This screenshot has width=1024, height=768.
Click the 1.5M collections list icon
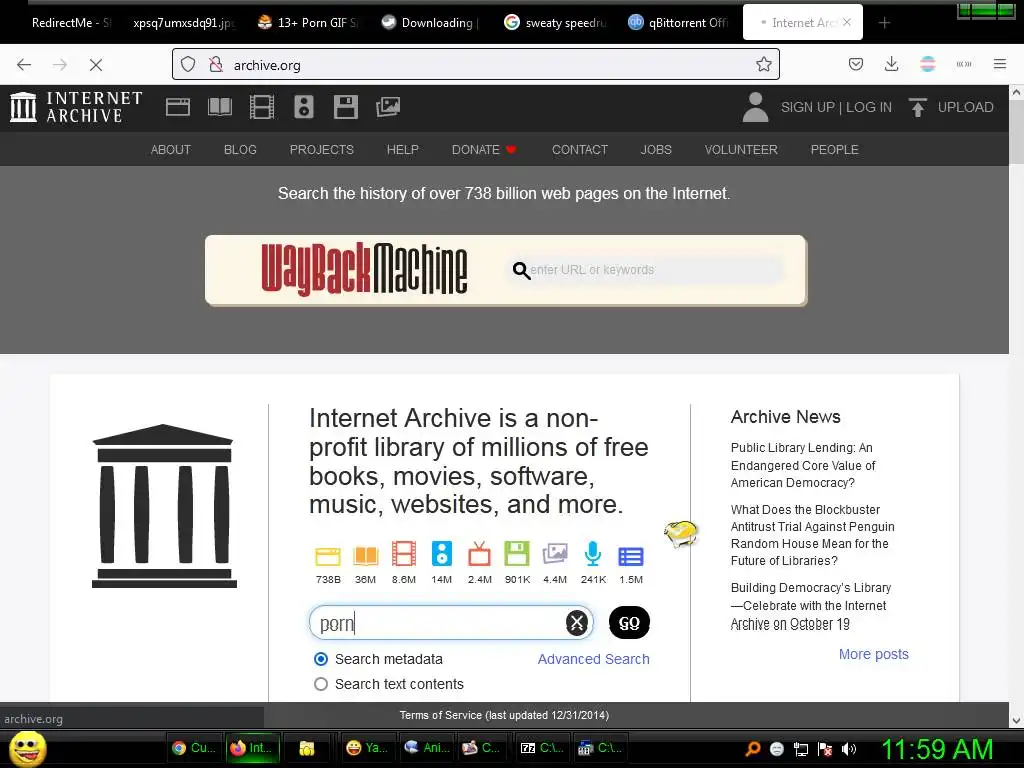pos(631,556)
